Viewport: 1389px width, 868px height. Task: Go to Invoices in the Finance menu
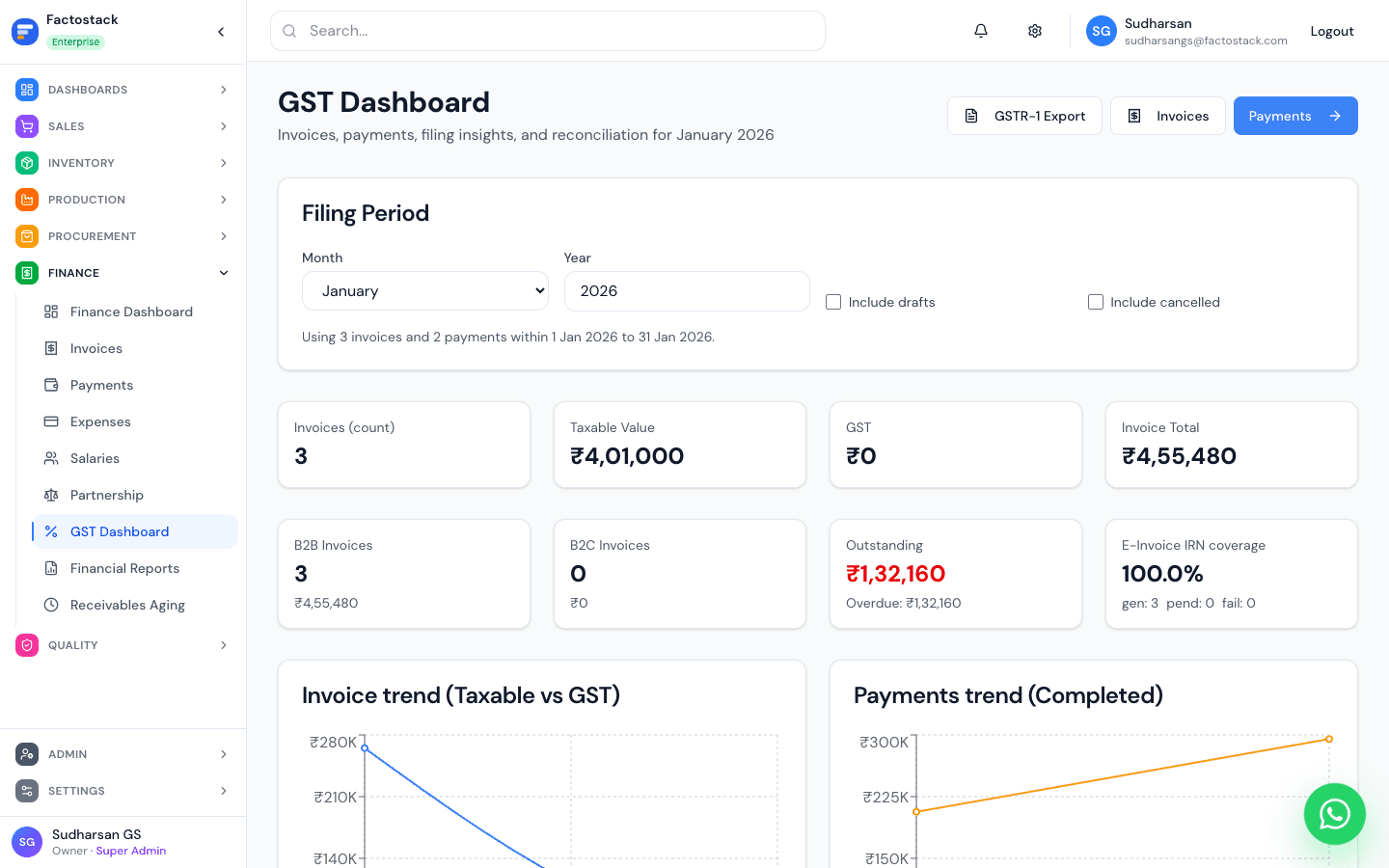pos(135,348)
